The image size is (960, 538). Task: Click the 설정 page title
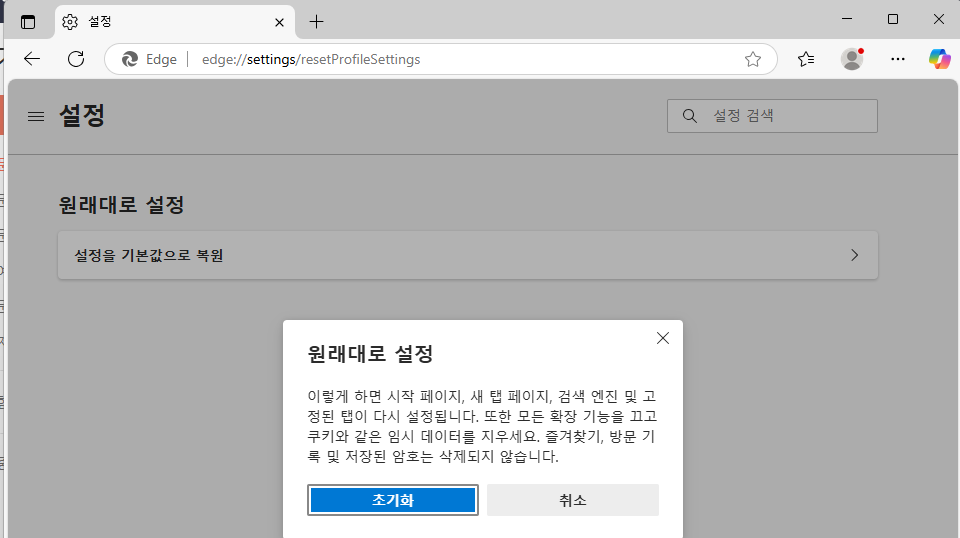coord(82,116)
